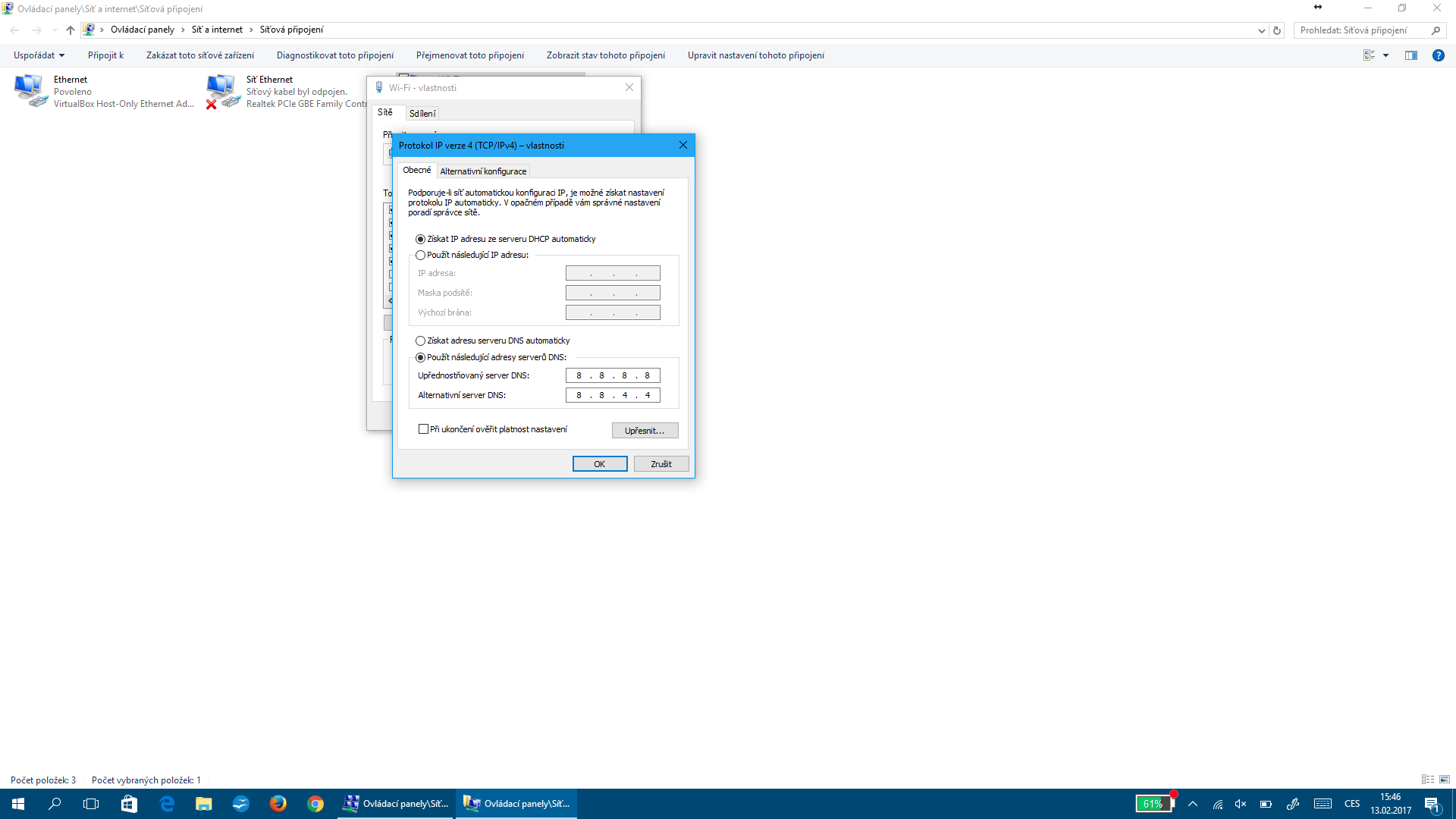Open the view options dropdown arrow
Image resolution: width=1456 pixels, height=819 pixels.
[1385, 55]
